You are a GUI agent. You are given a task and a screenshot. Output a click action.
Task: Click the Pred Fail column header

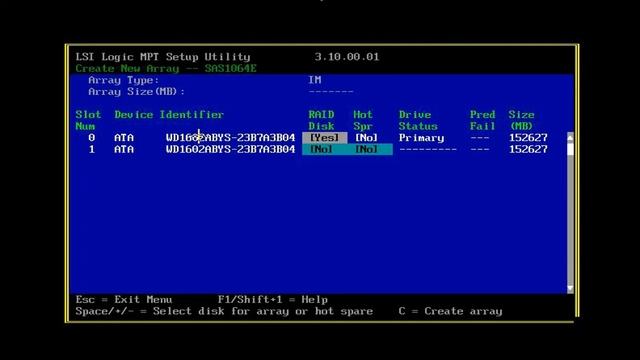click(482, 120)
